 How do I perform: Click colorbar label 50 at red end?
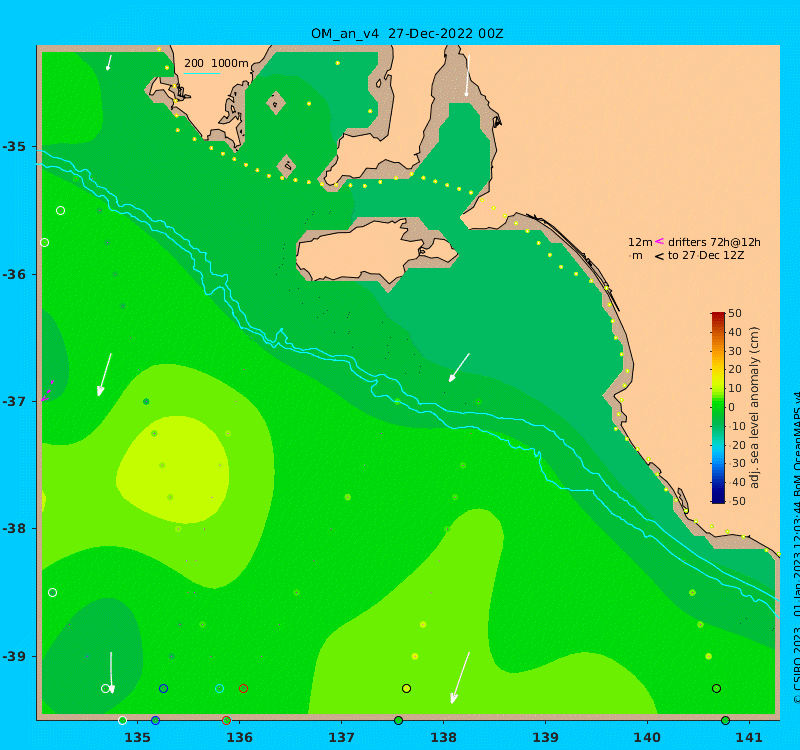point(735,313)
